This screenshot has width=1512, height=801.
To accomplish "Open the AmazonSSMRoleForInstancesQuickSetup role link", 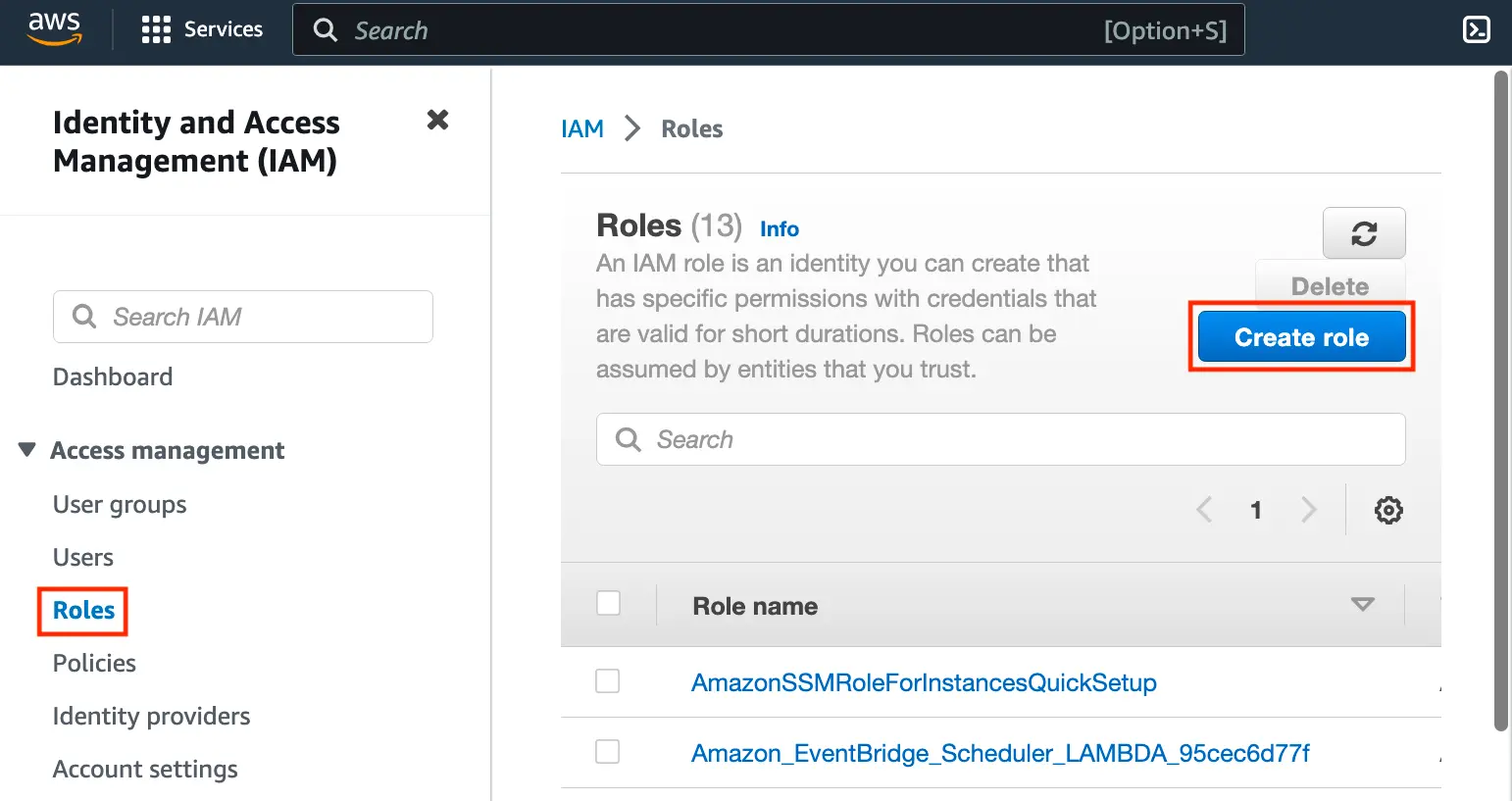I will (923, 682).
